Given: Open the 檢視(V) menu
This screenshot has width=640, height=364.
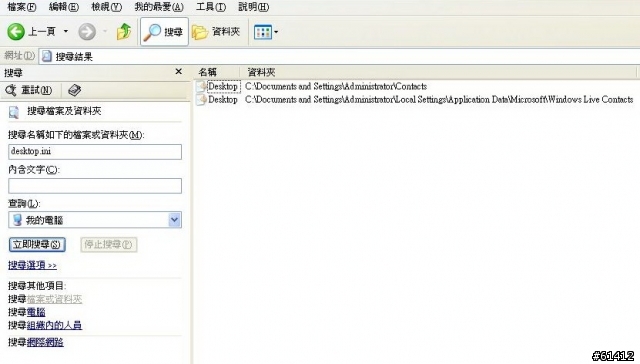Looking at the screenshot, I should tap(106, 7).
